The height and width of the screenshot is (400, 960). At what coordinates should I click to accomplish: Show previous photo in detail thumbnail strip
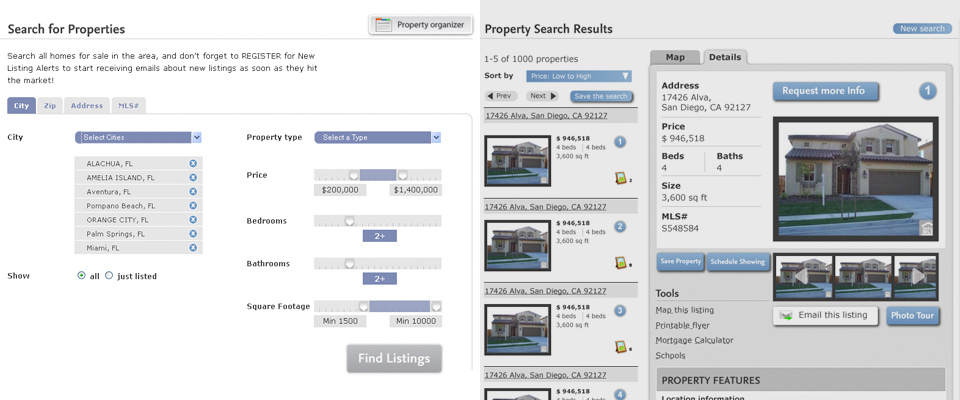point(801,277)
